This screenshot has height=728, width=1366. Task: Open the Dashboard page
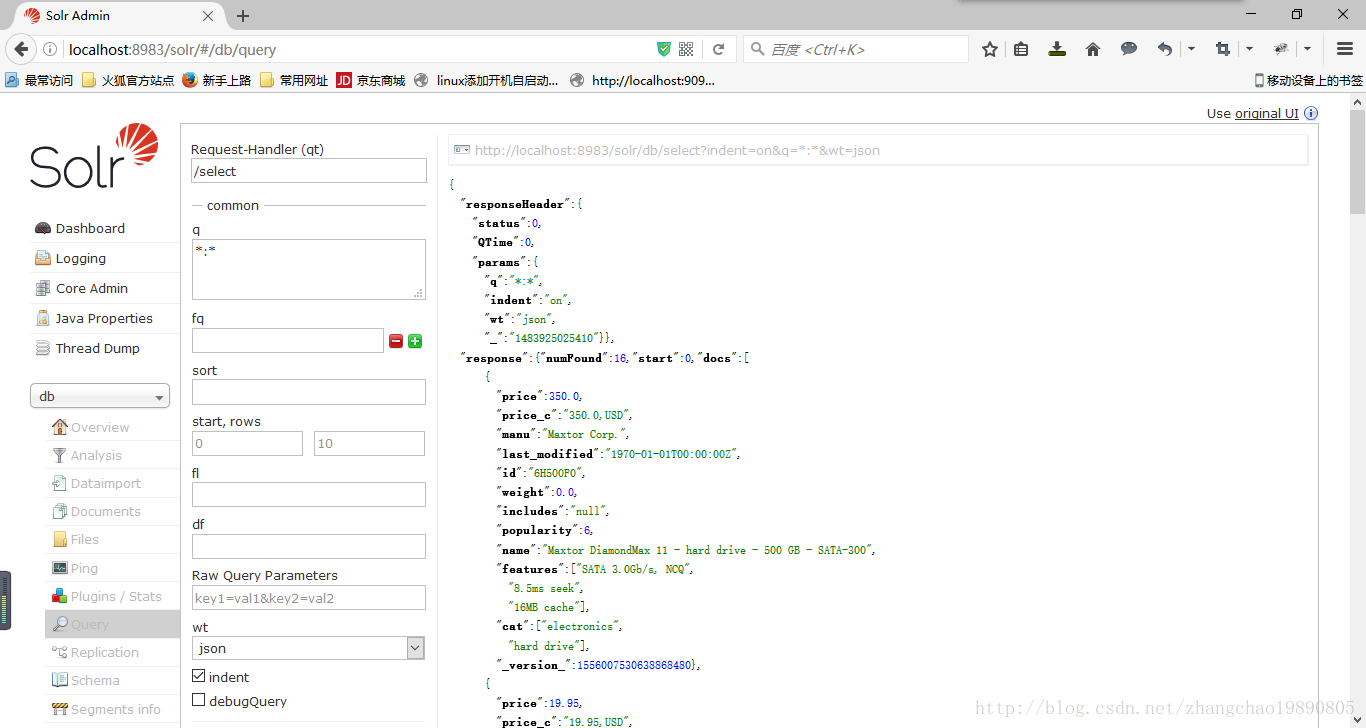[90, 228]
